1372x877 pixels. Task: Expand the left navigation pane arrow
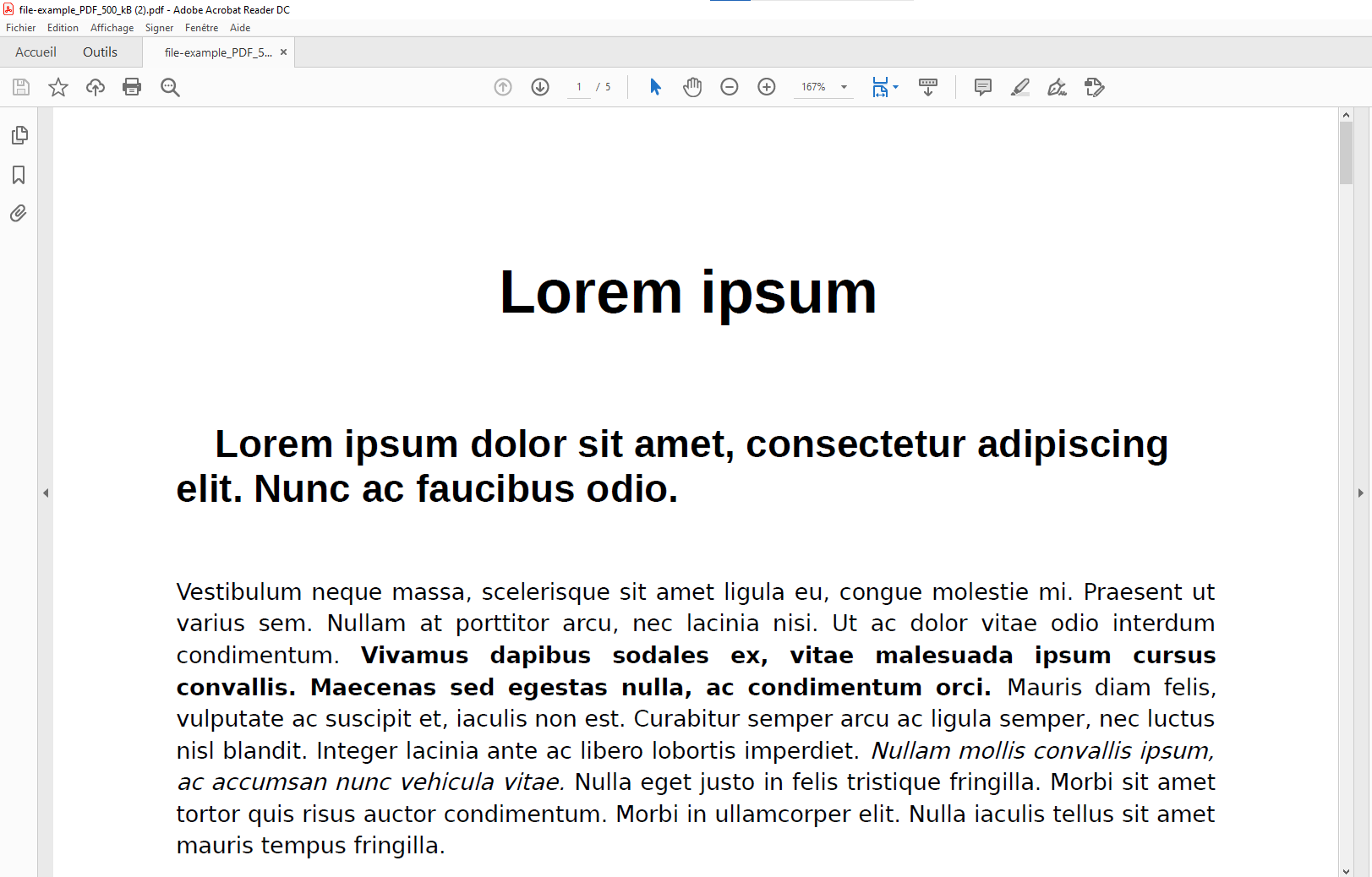point(46,493)
